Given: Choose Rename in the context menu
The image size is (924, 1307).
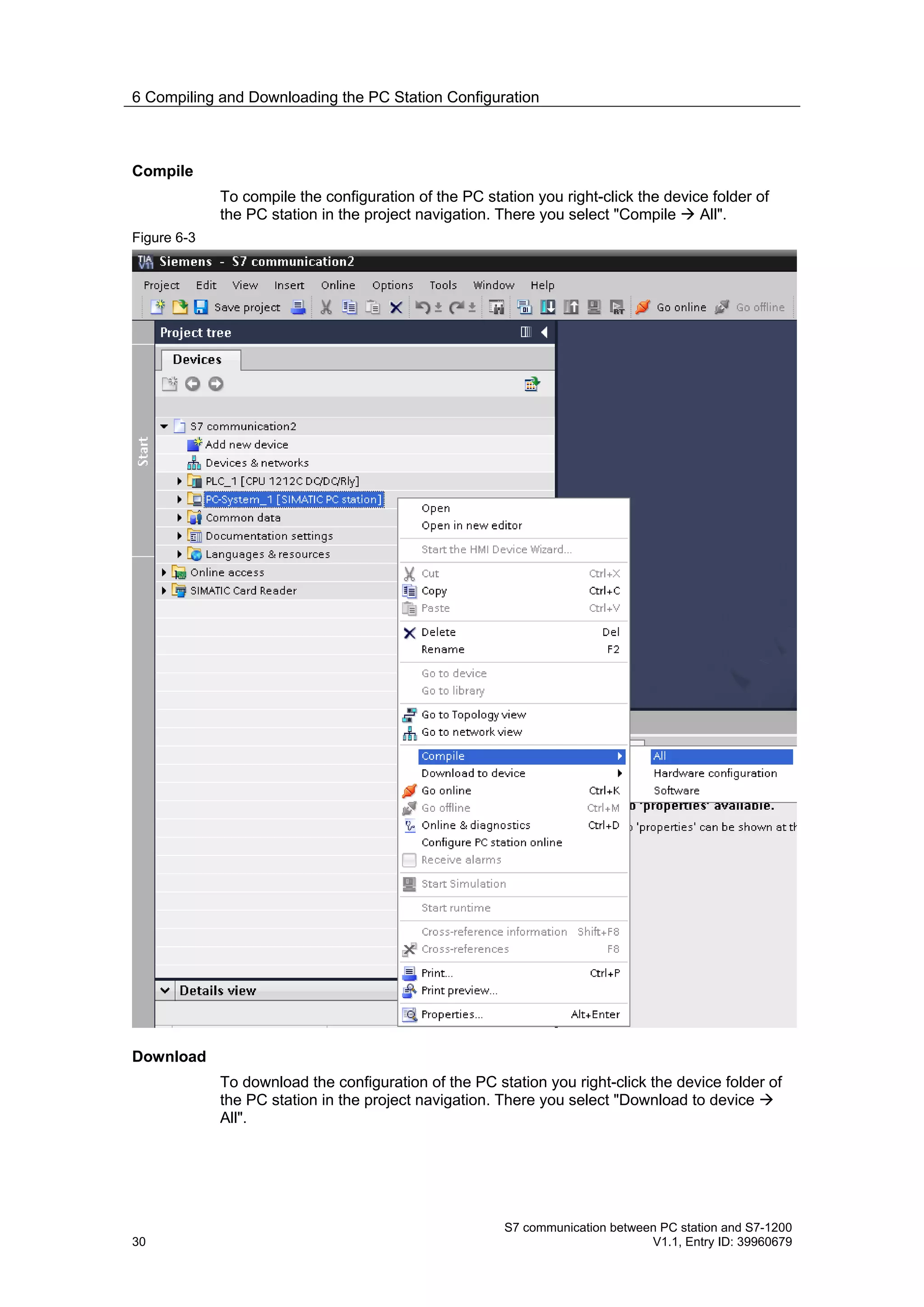Looking at the screenshot, I should coord(442,650).
